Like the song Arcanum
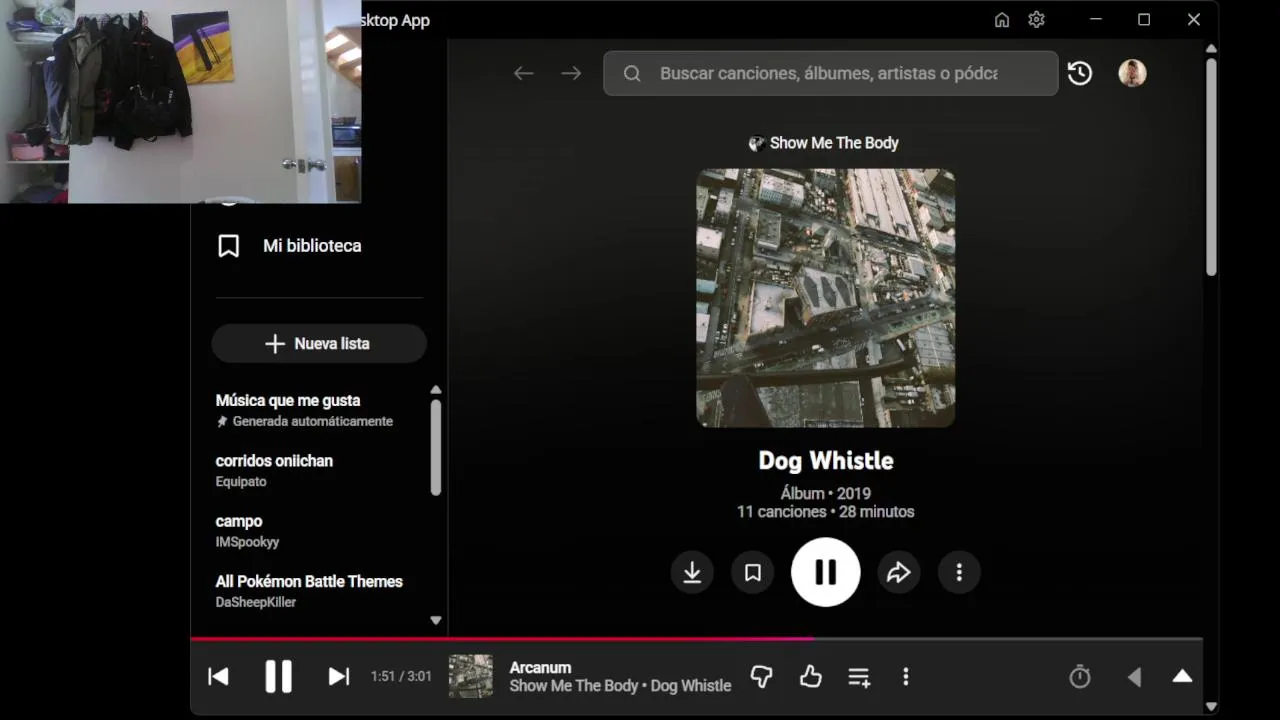Image resolution: width=1280 pixels, height=720 pixels. 811,677
